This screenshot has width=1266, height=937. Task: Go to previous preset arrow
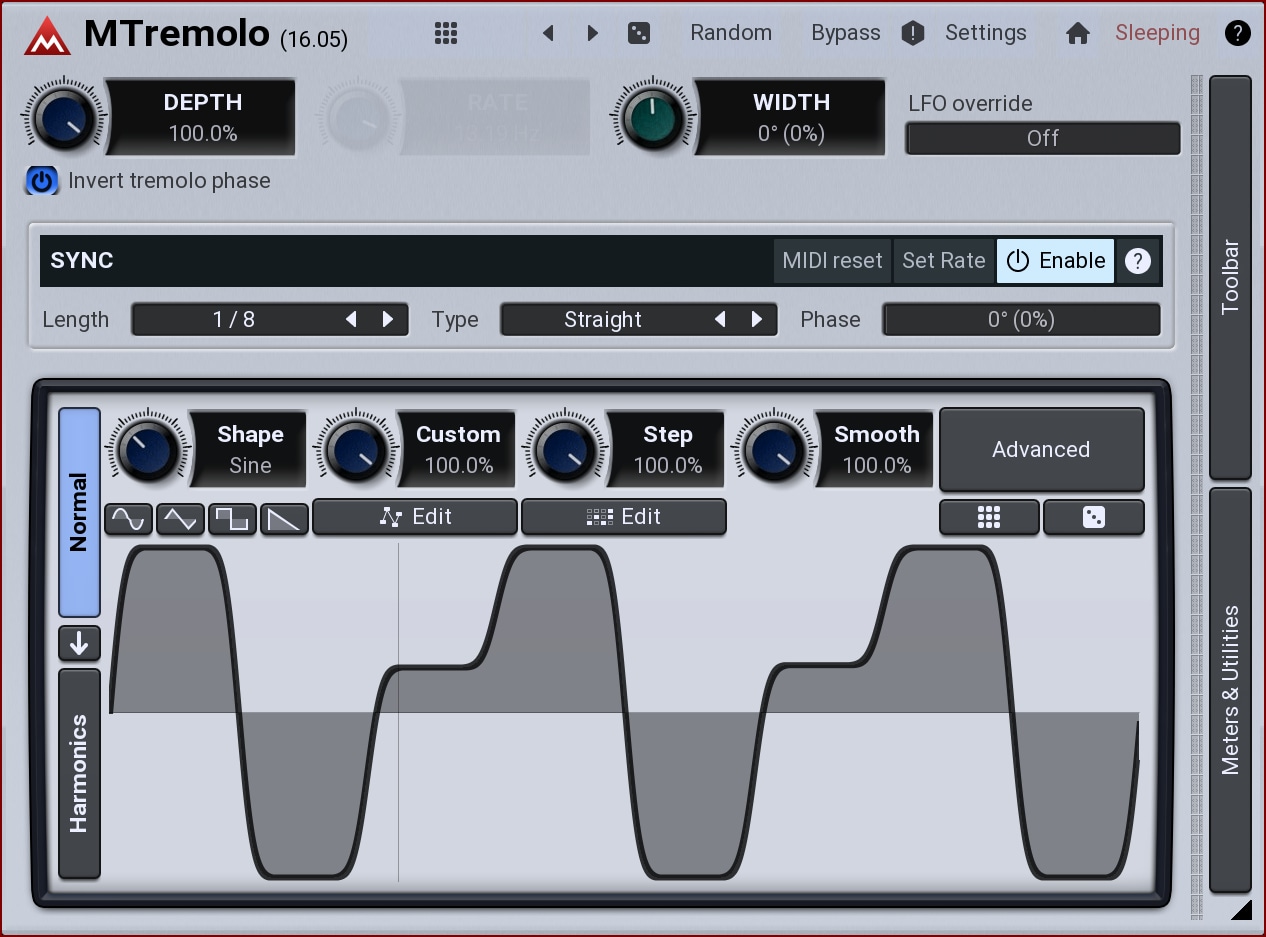(548, 33)
